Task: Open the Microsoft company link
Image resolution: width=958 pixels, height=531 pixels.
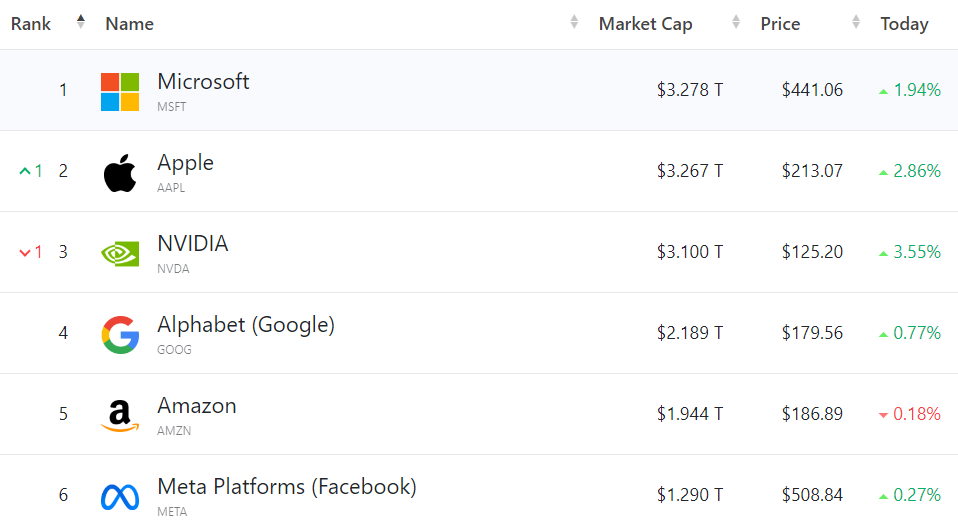Action: [x=203, y=82]
